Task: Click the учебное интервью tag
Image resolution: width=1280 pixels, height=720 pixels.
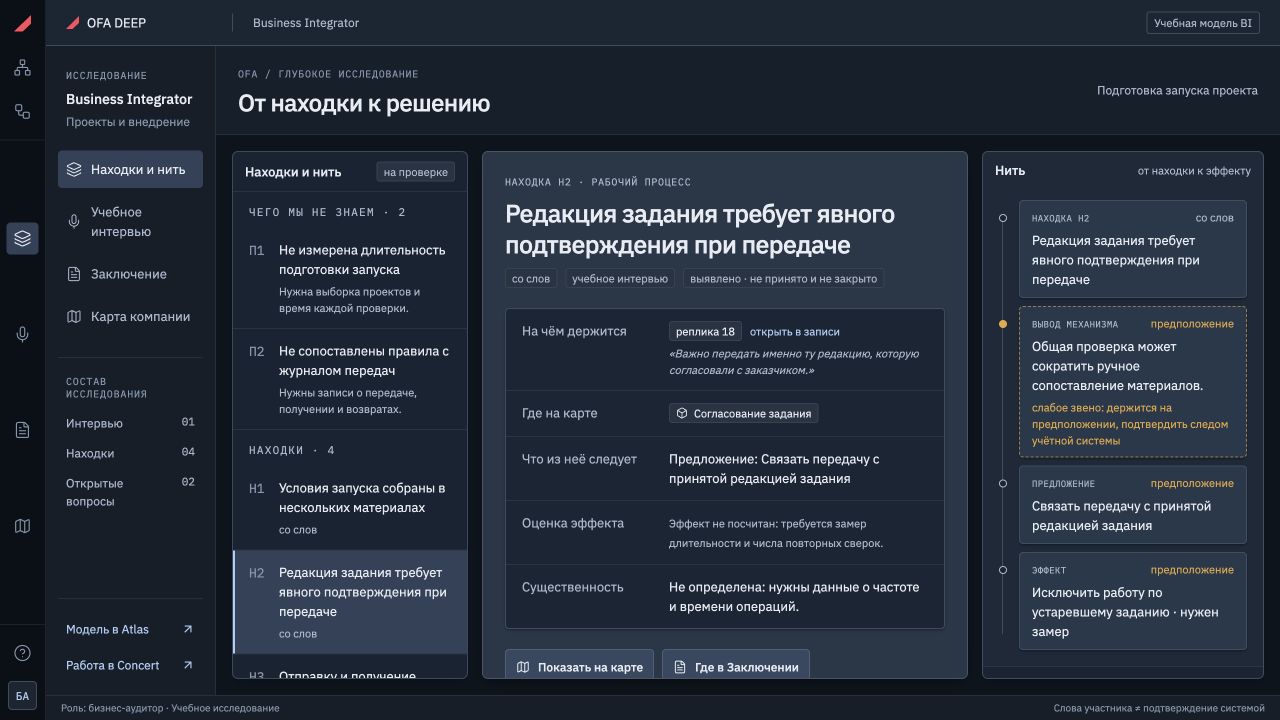Action: click(620, 279)
